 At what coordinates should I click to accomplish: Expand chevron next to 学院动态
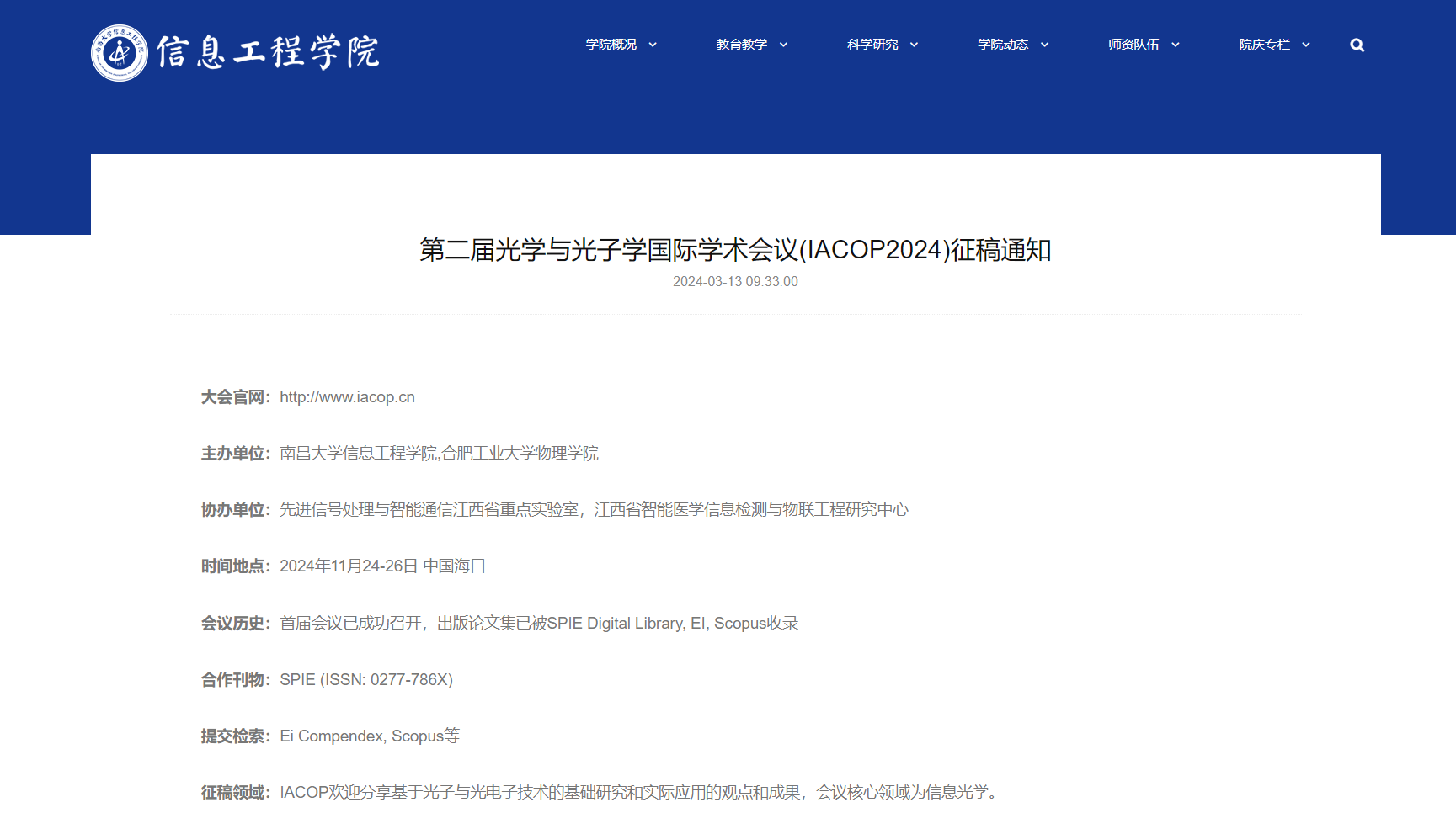point(1044,45)
